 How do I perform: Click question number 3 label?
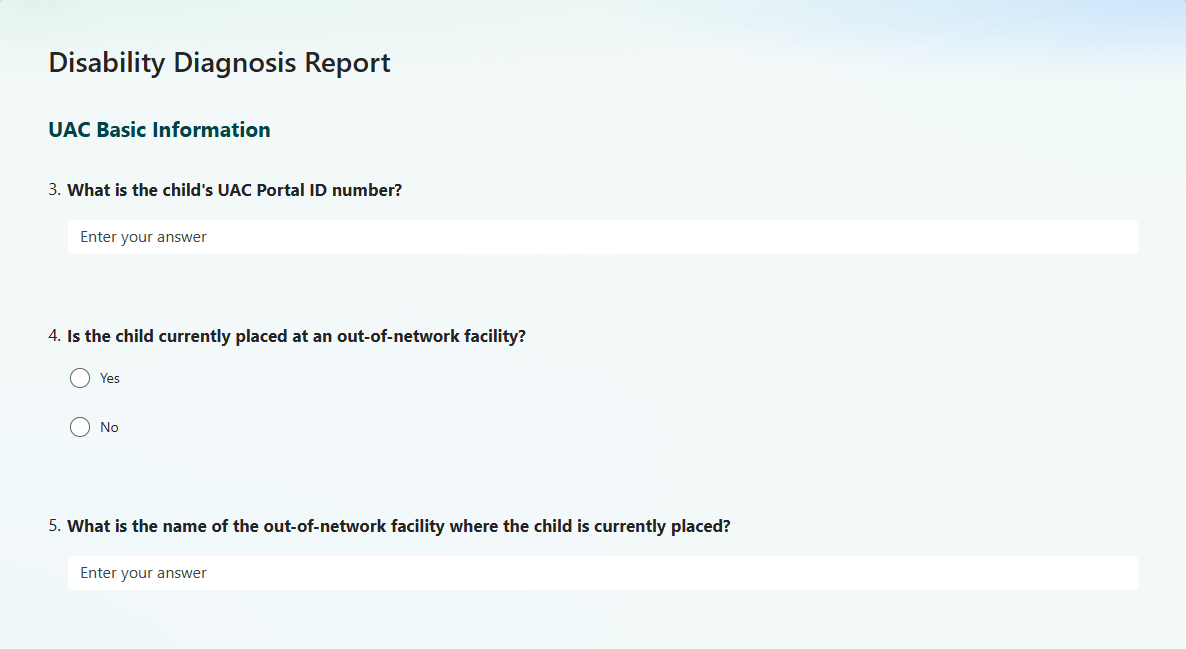point(54,190)
